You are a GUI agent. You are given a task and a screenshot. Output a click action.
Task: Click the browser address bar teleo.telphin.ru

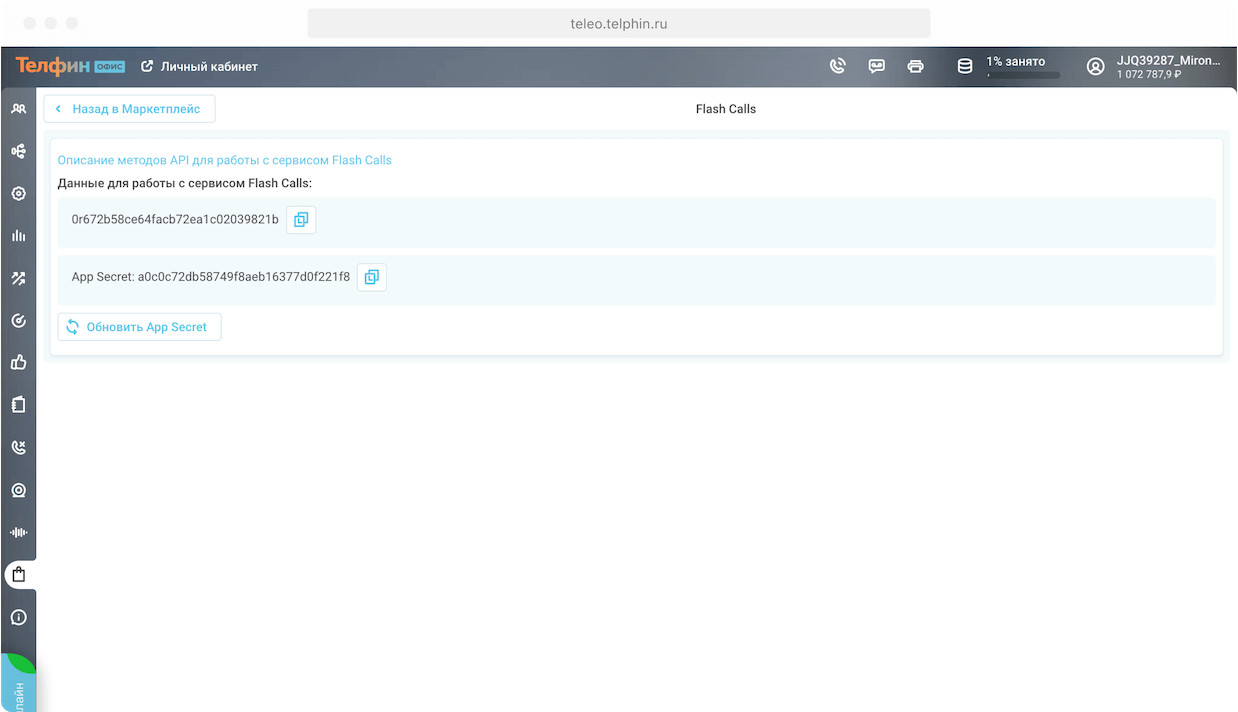pyautogui.click(x=618, y=23)
